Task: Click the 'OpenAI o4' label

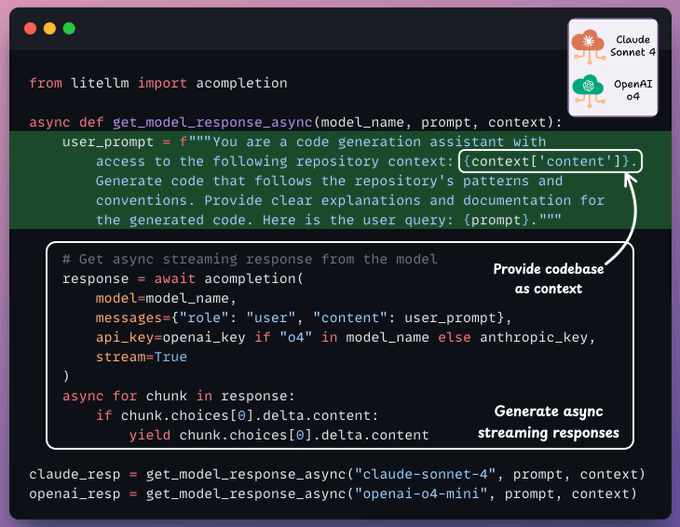Action: [x=633, y=90]
